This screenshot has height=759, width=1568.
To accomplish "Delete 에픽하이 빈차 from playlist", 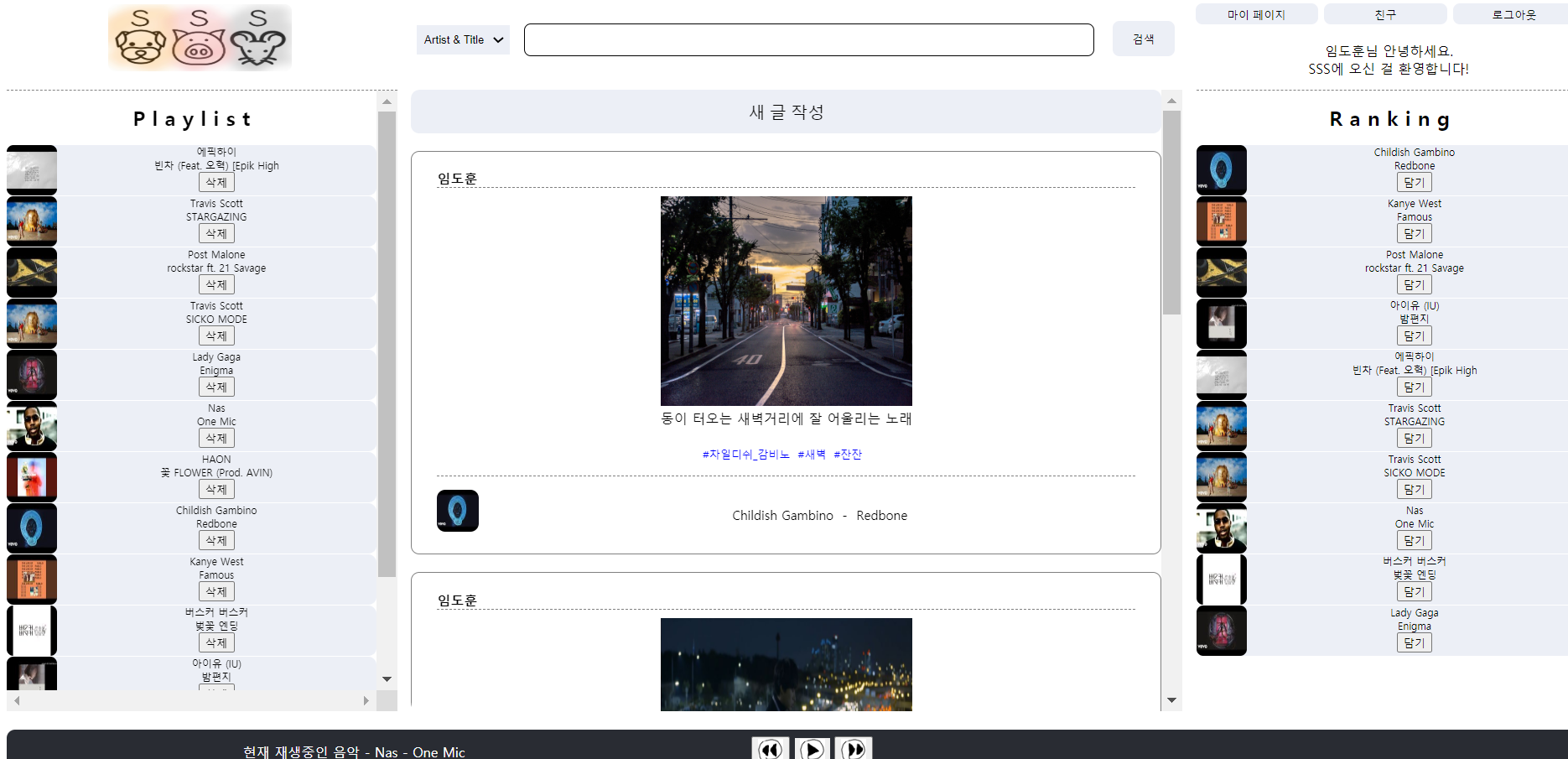I will pyautogui.click(x=216, y=182).
